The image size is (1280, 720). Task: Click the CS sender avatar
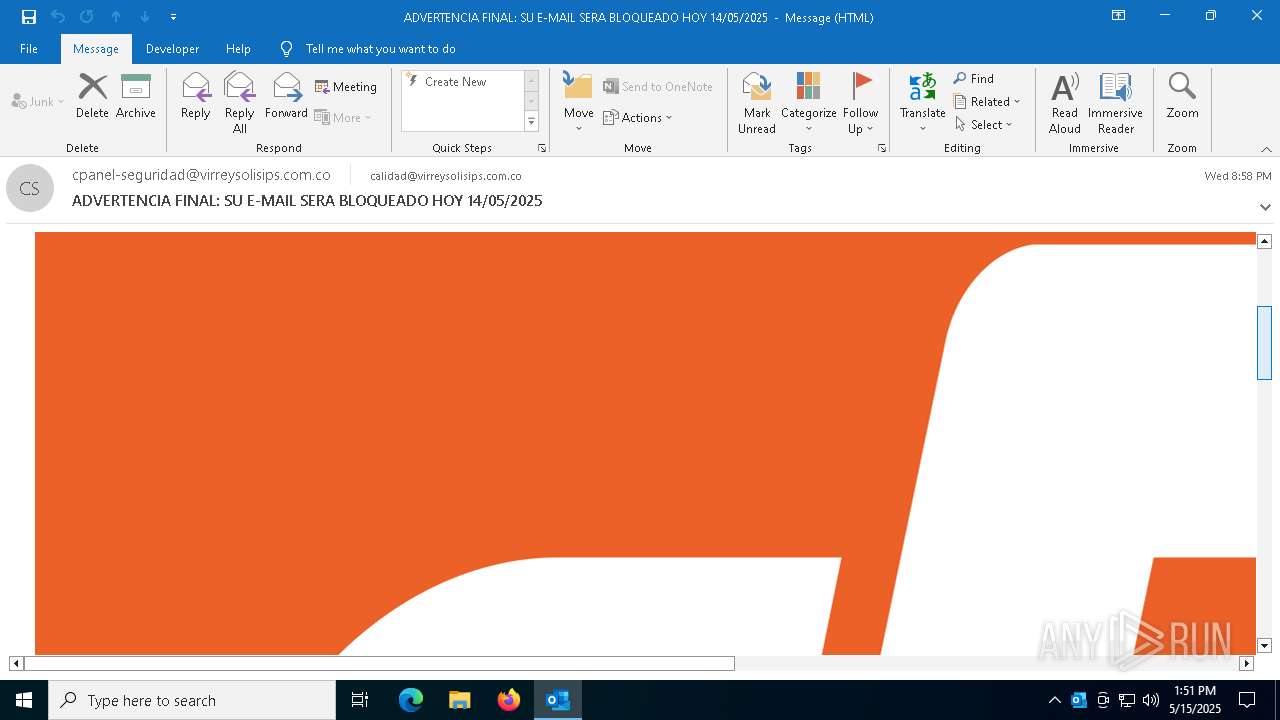point(30,188)
